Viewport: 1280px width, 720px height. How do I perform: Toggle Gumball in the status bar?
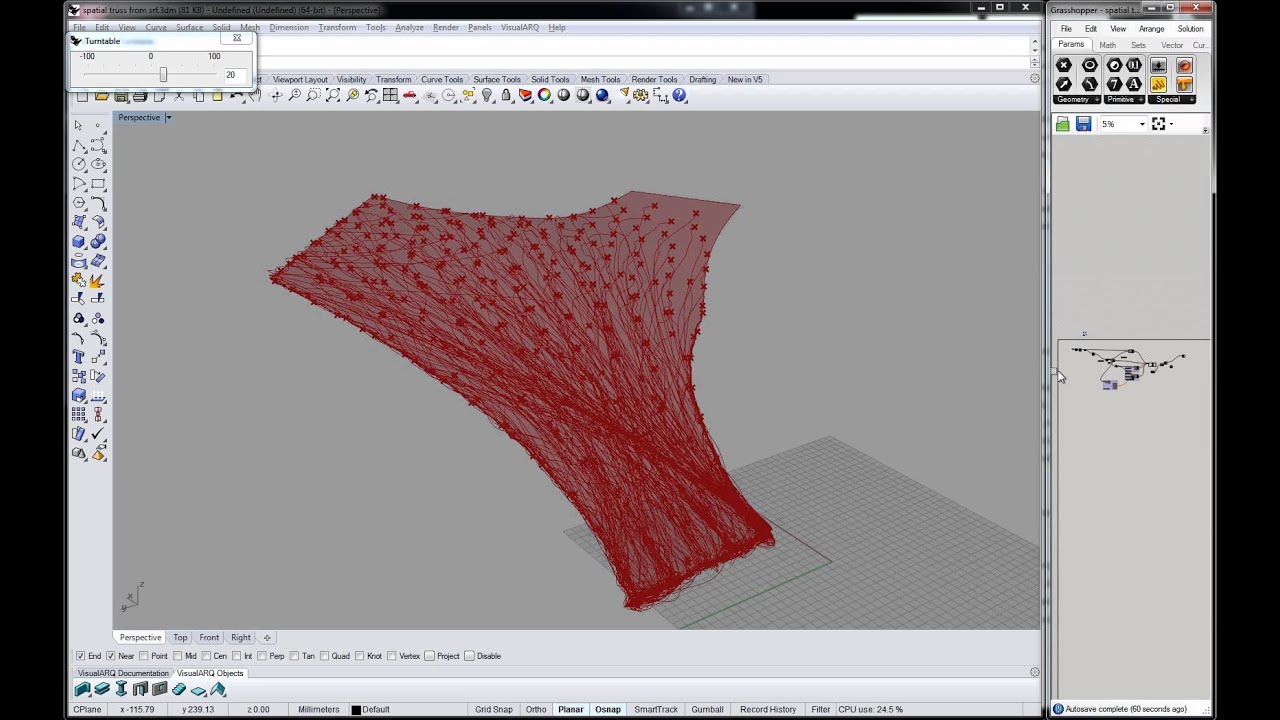click(707, 710)
